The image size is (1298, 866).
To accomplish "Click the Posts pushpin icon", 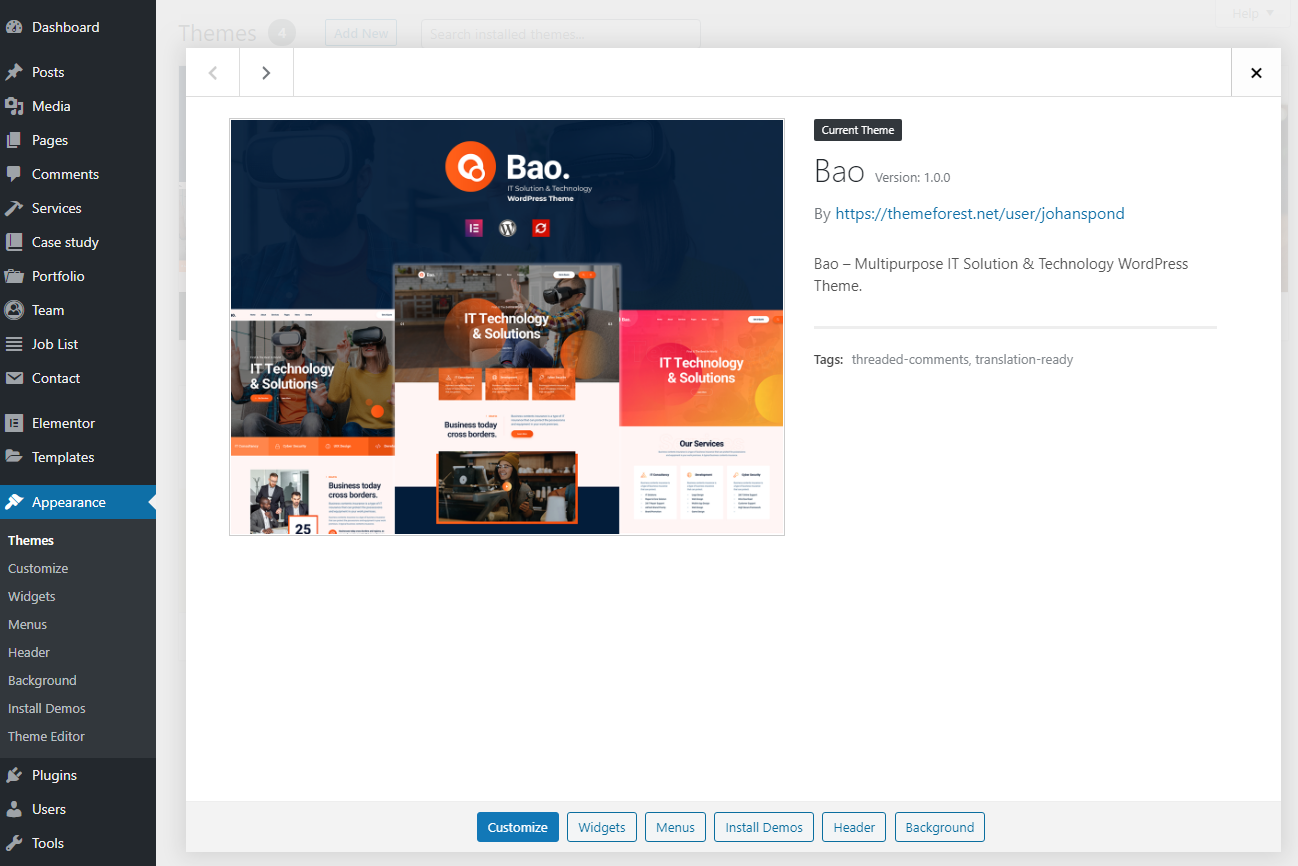I will point(14,72).
